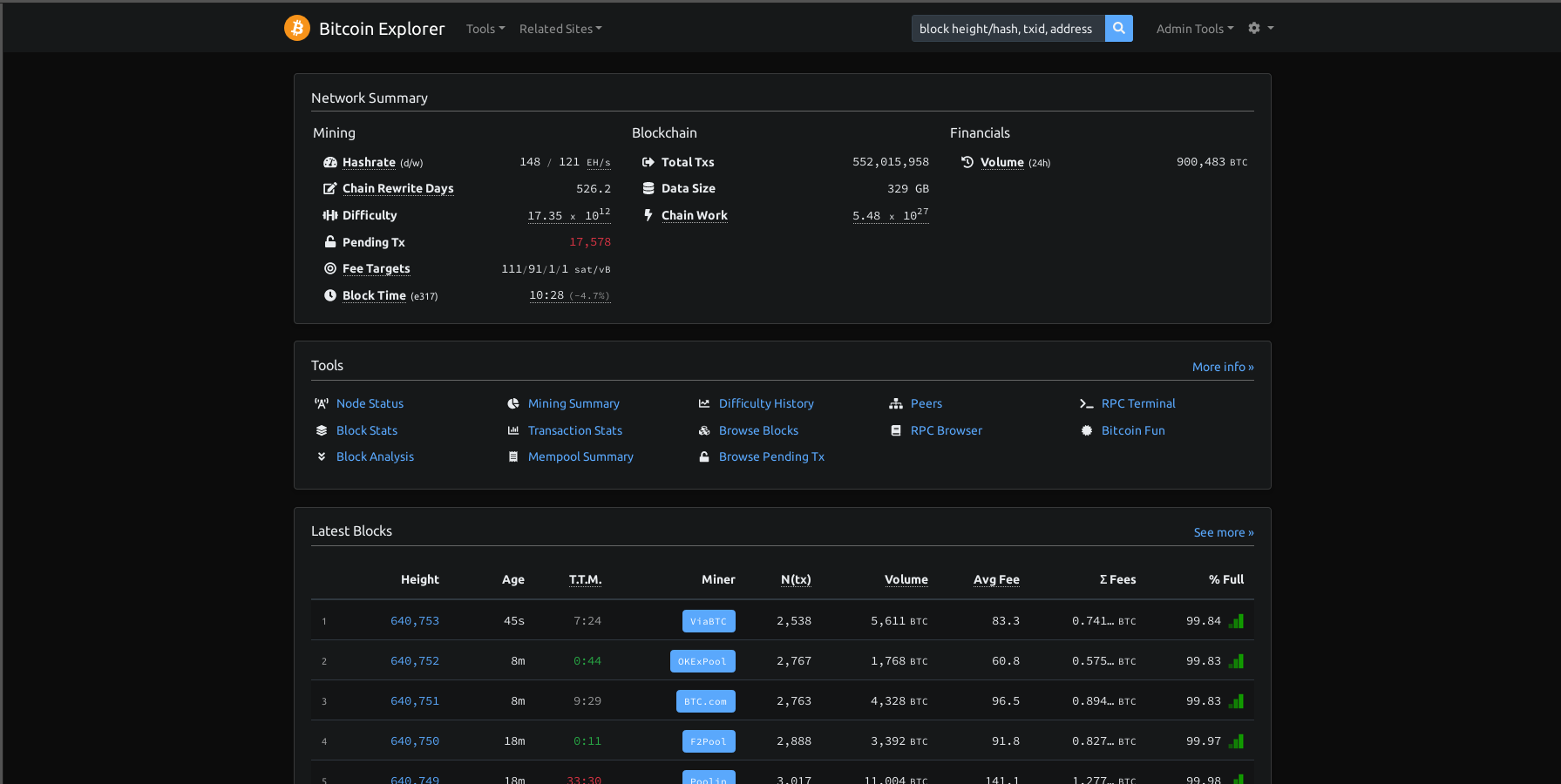Click the Hashrate gauge icon
The image size is (1561, 784).
point(330,162)
